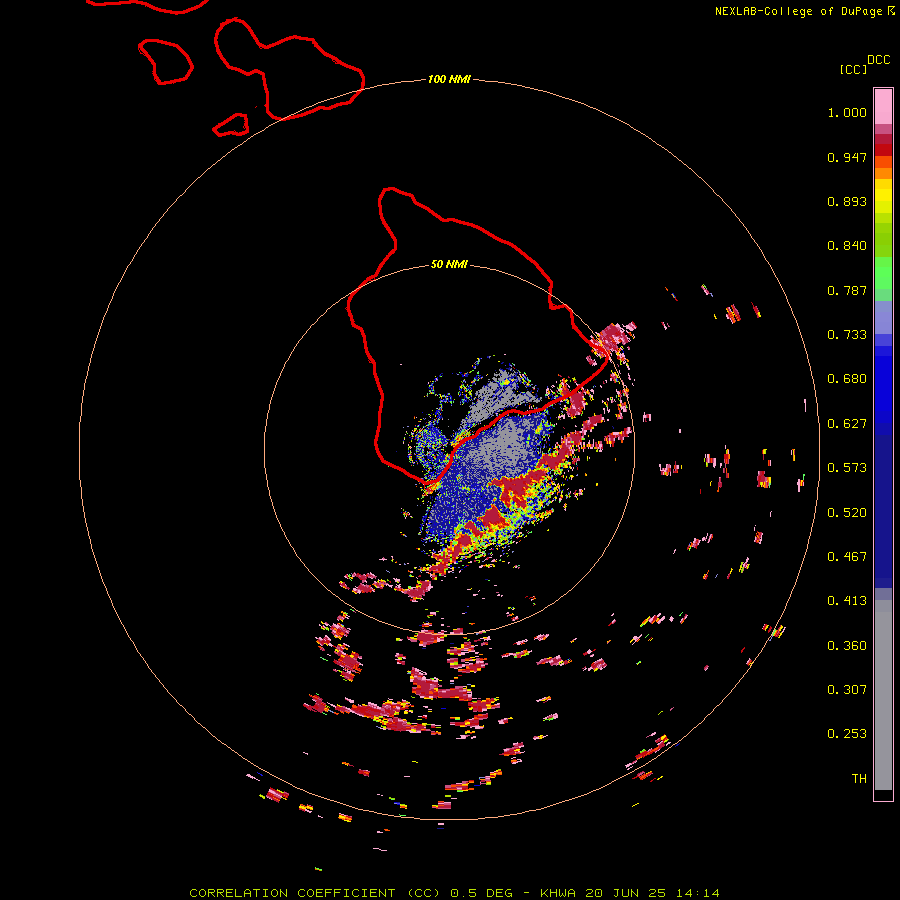Select the 0.733 color scale value
This screenshot has height=900, width=900.
tap(847, 335)
